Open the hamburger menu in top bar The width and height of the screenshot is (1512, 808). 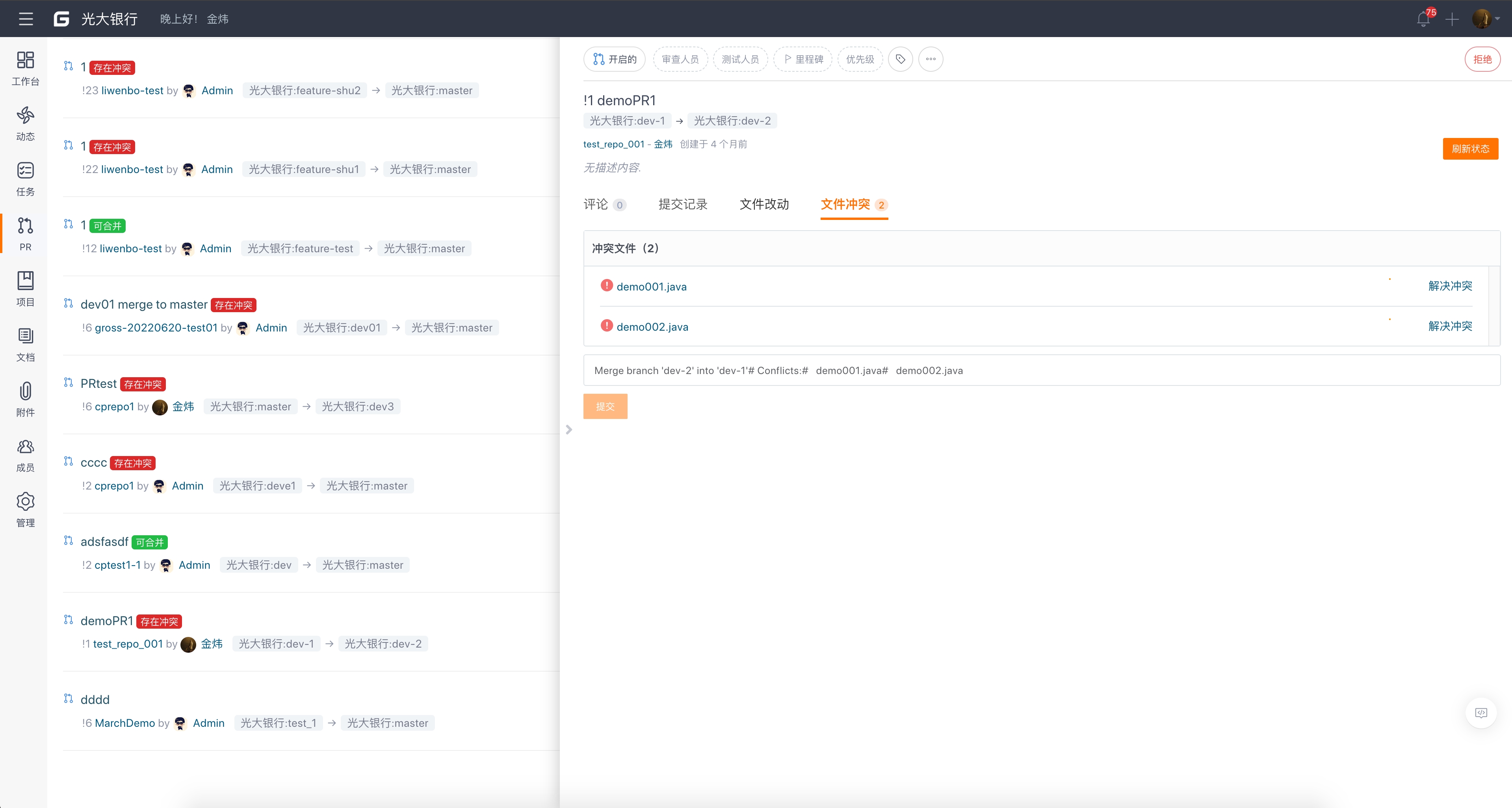pos(25,19)
